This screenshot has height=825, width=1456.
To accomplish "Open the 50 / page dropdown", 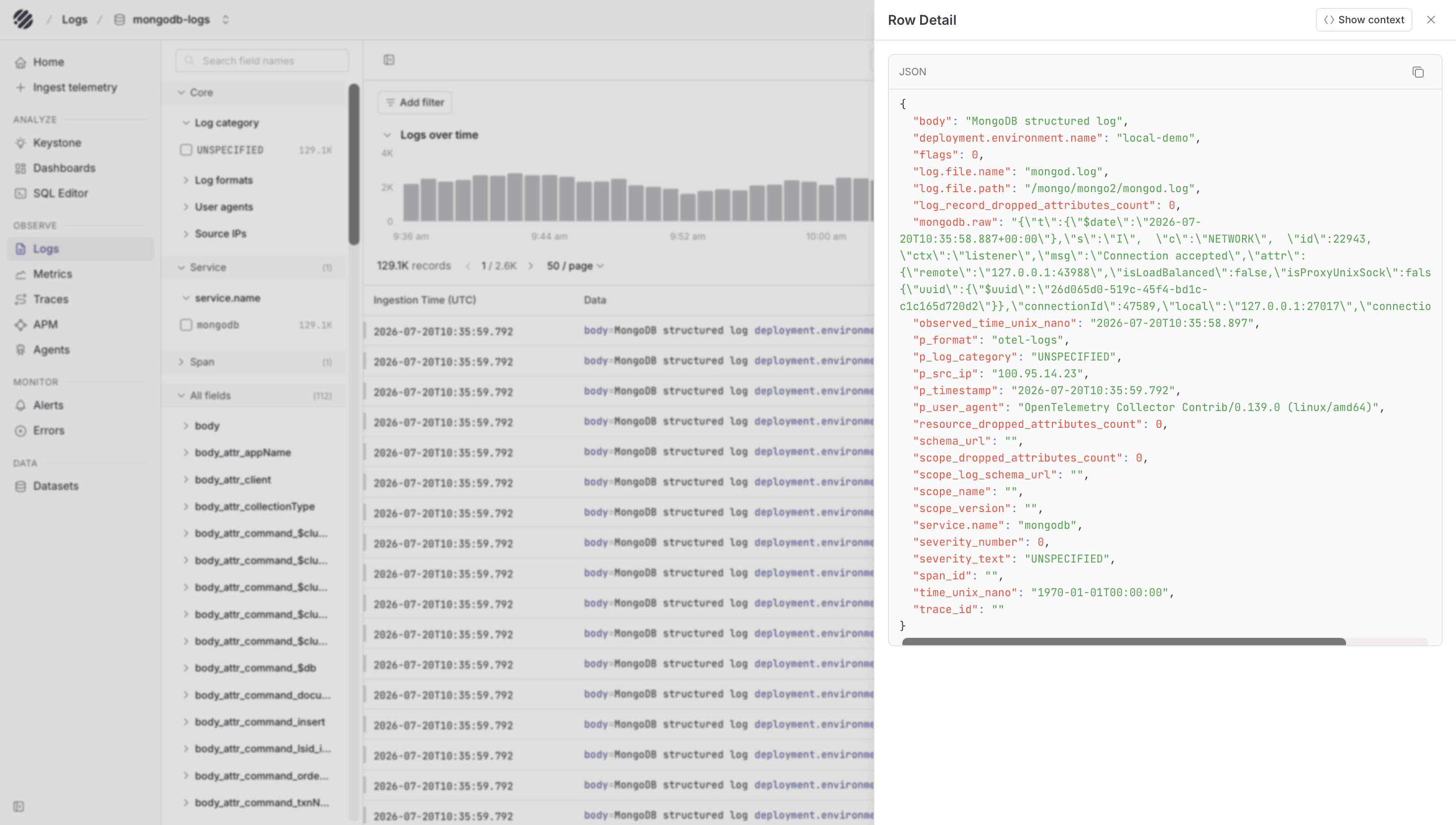I will [x=575, y=266].
